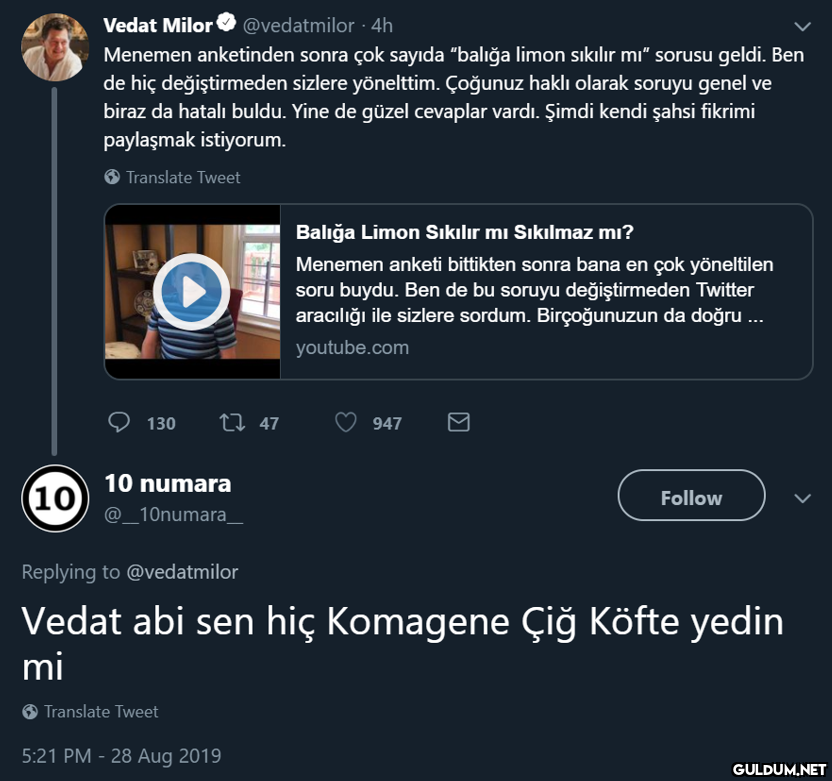This screenshot has height=781, width=832.
Task: Open the 10 numara avatar
Action: [55, 498]
